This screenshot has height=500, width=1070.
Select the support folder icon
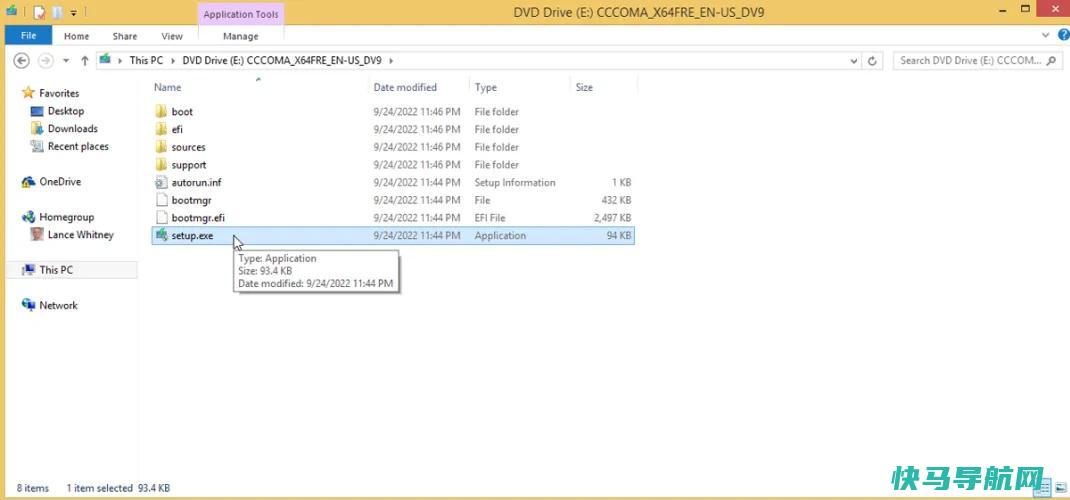click(161, 164)
